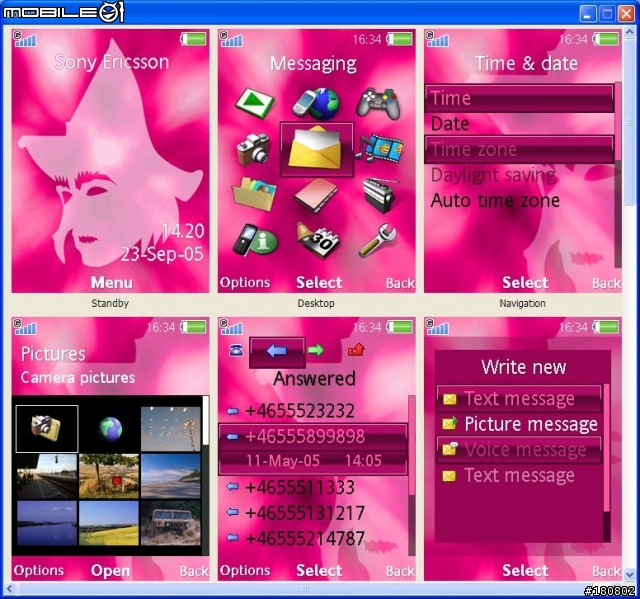Open the green play media player icon
640x599 pixels.
click(x=255, y=102)
